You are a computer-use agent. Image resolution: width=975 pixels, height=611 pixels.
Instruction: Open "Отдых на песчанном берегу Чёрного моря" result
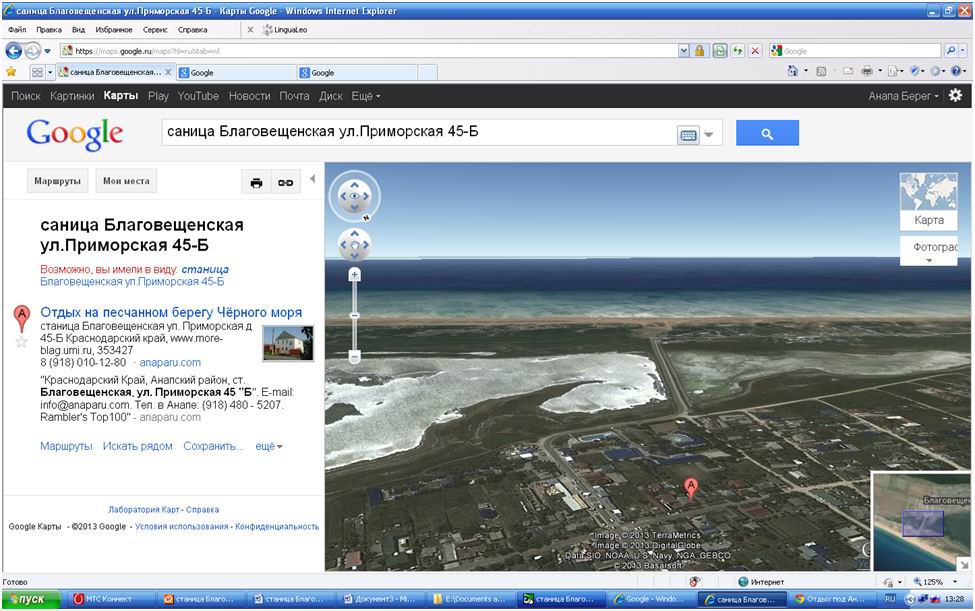[171, 312]
